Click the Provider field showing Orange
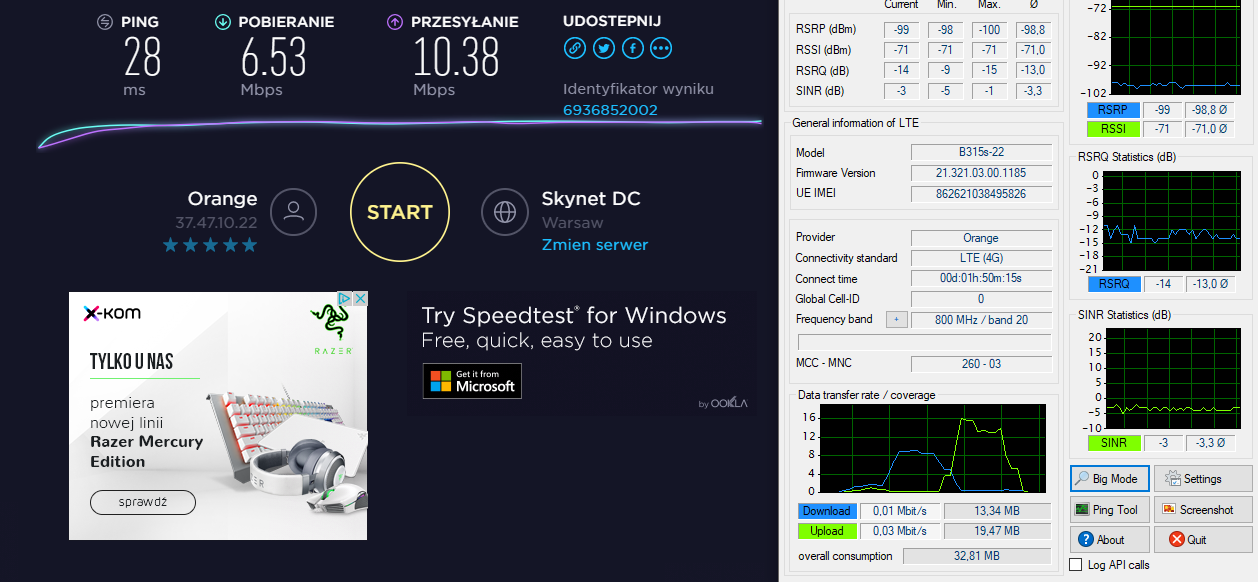The width and height of the screenshot is (1258, 582). pyautogui.click(x=981, y=238)
